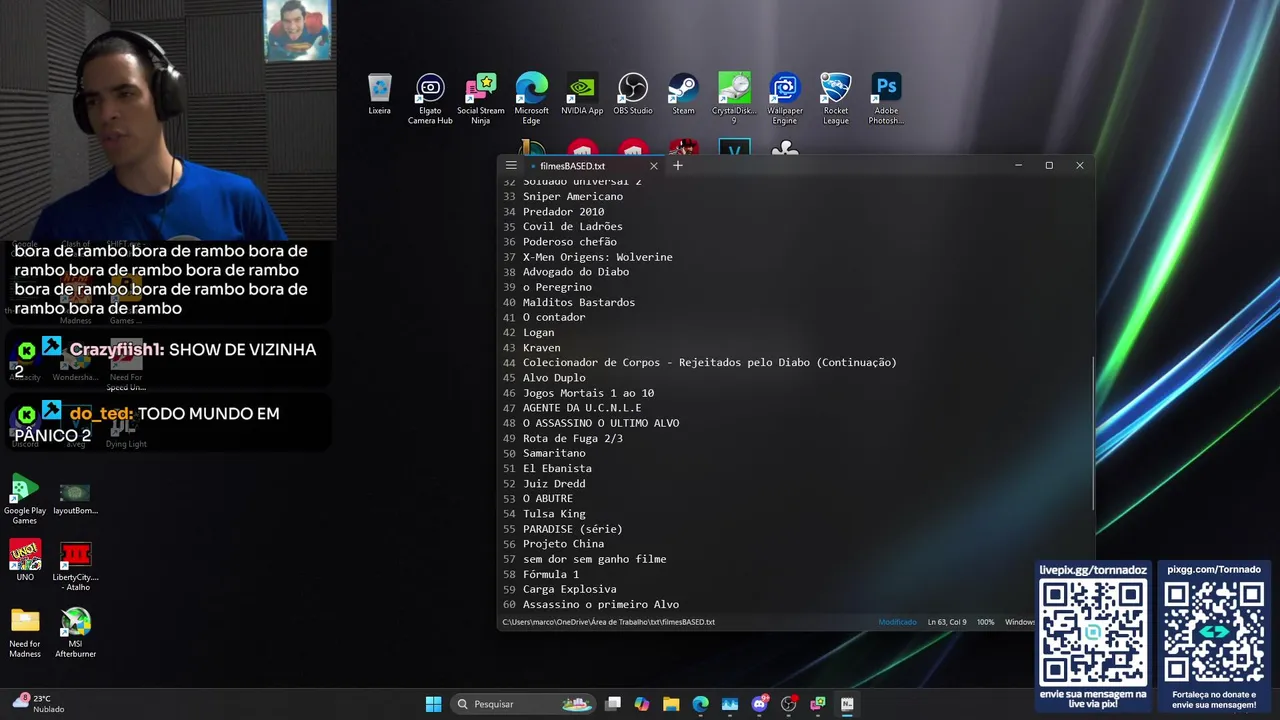Open Wallpaper Engine desktop shortcut

(x=785, y=99)
